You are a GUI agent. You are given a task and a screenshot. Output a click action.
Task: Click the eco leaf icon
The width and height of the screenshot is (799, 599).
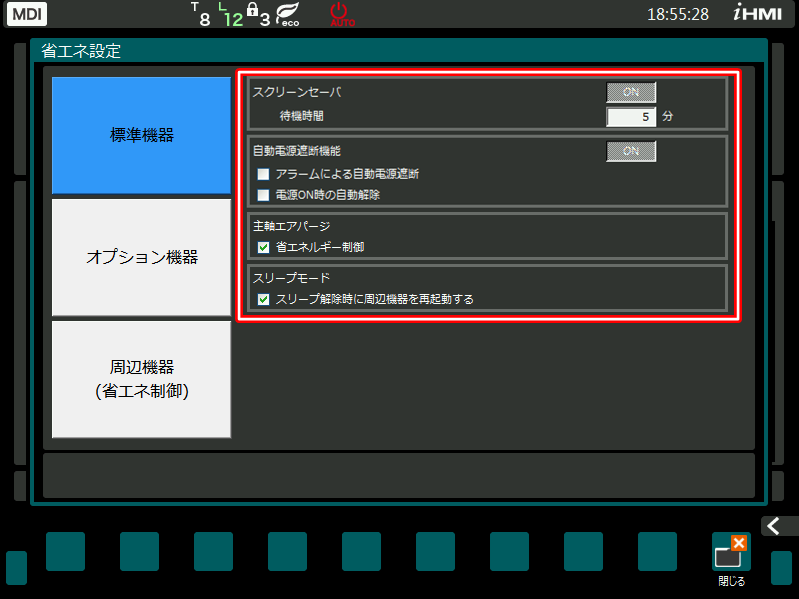288,14
